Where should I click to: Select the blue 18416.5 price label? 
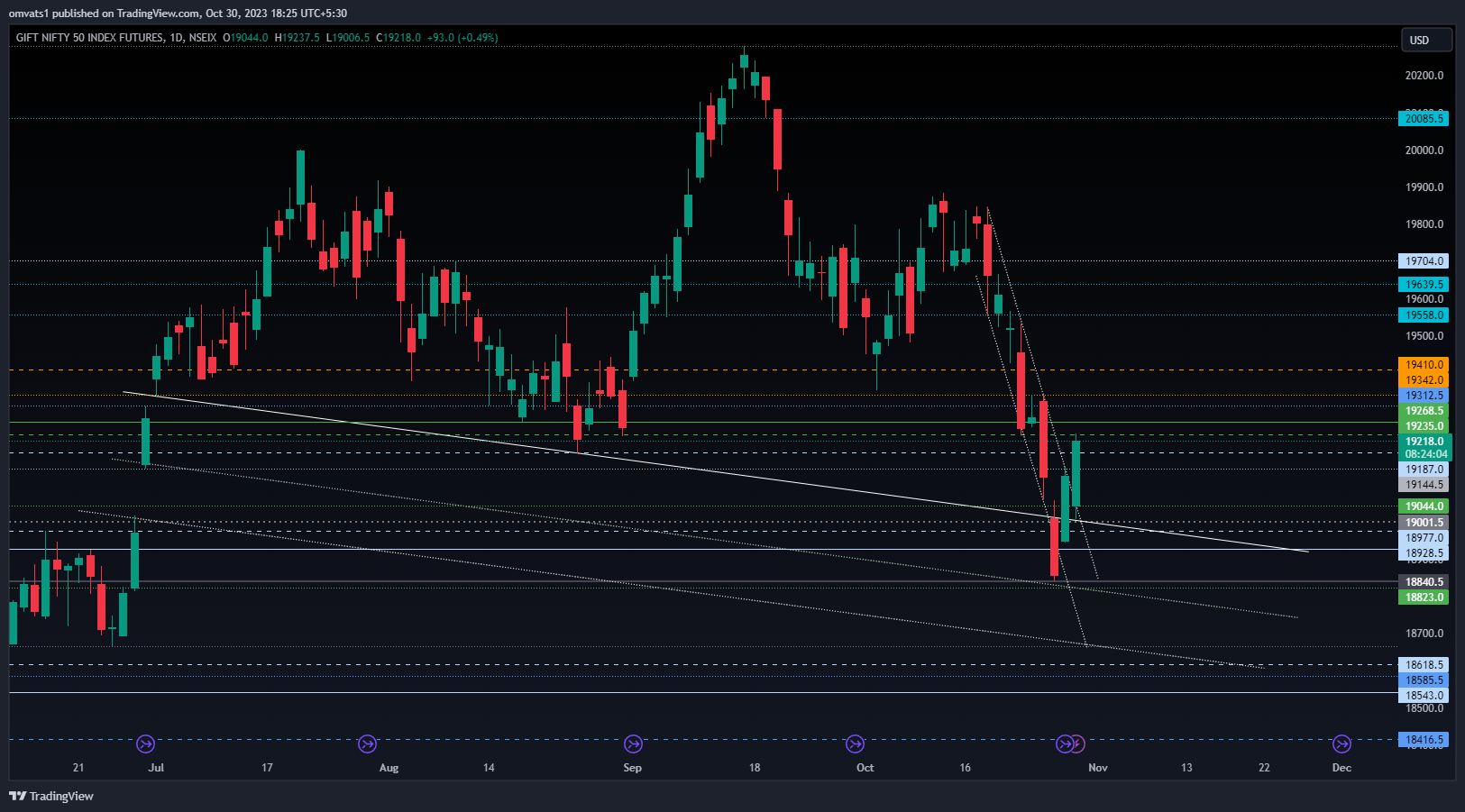tap(1424, 740)
